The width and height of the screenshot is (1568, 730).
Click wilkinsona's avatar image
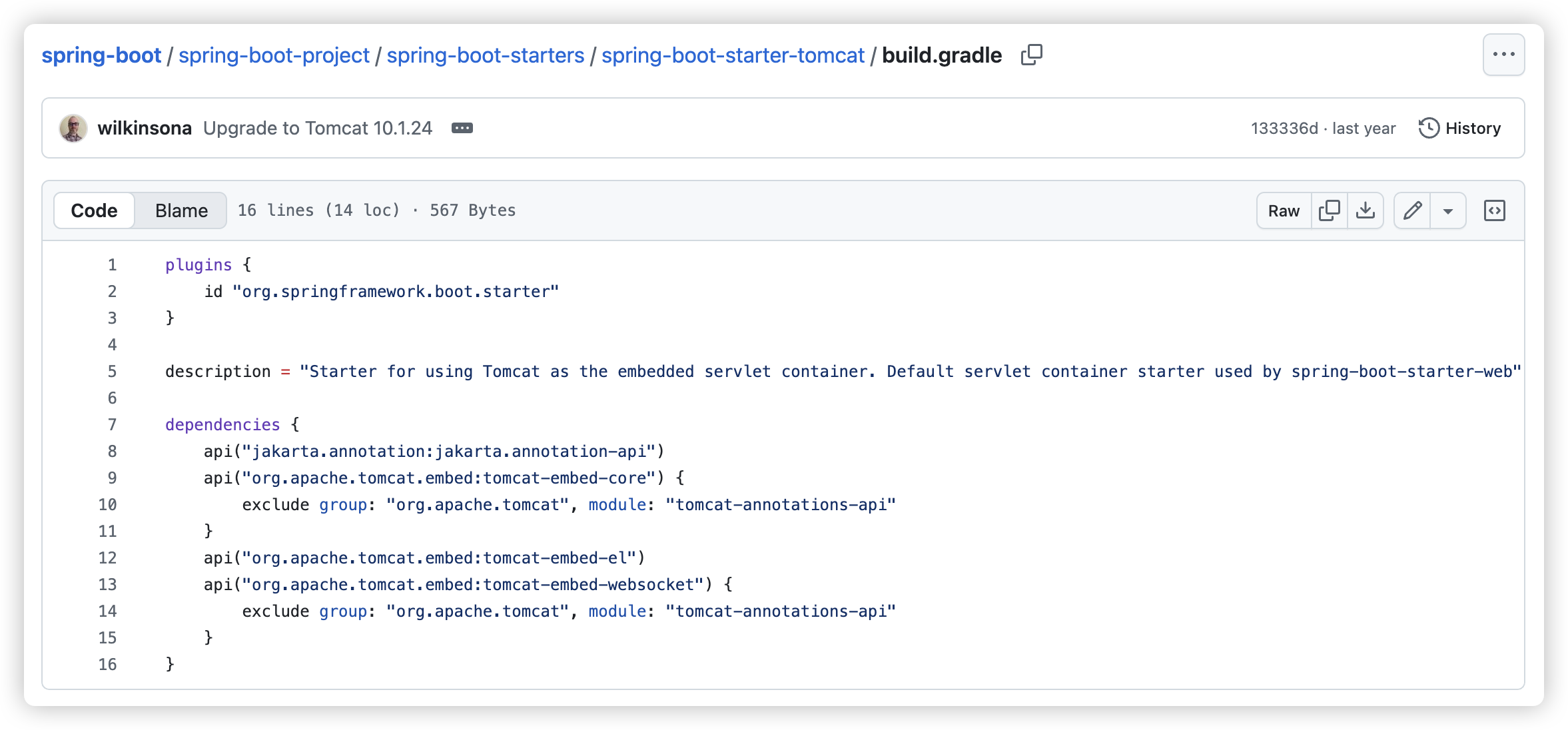(x=73, y=128)
